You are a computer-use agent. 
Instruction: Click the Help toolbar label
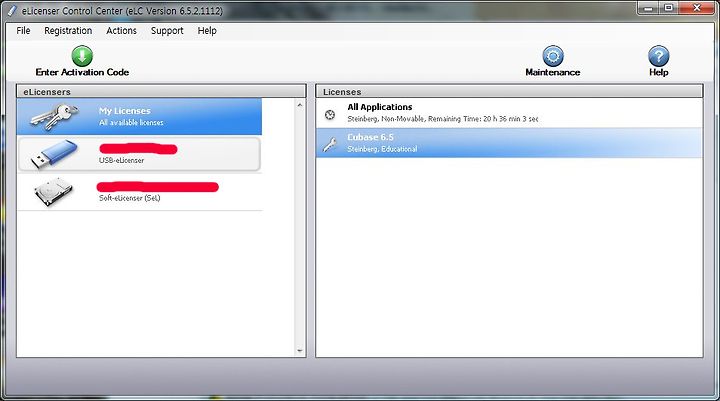pyautogui.click(x=658, y=72)
